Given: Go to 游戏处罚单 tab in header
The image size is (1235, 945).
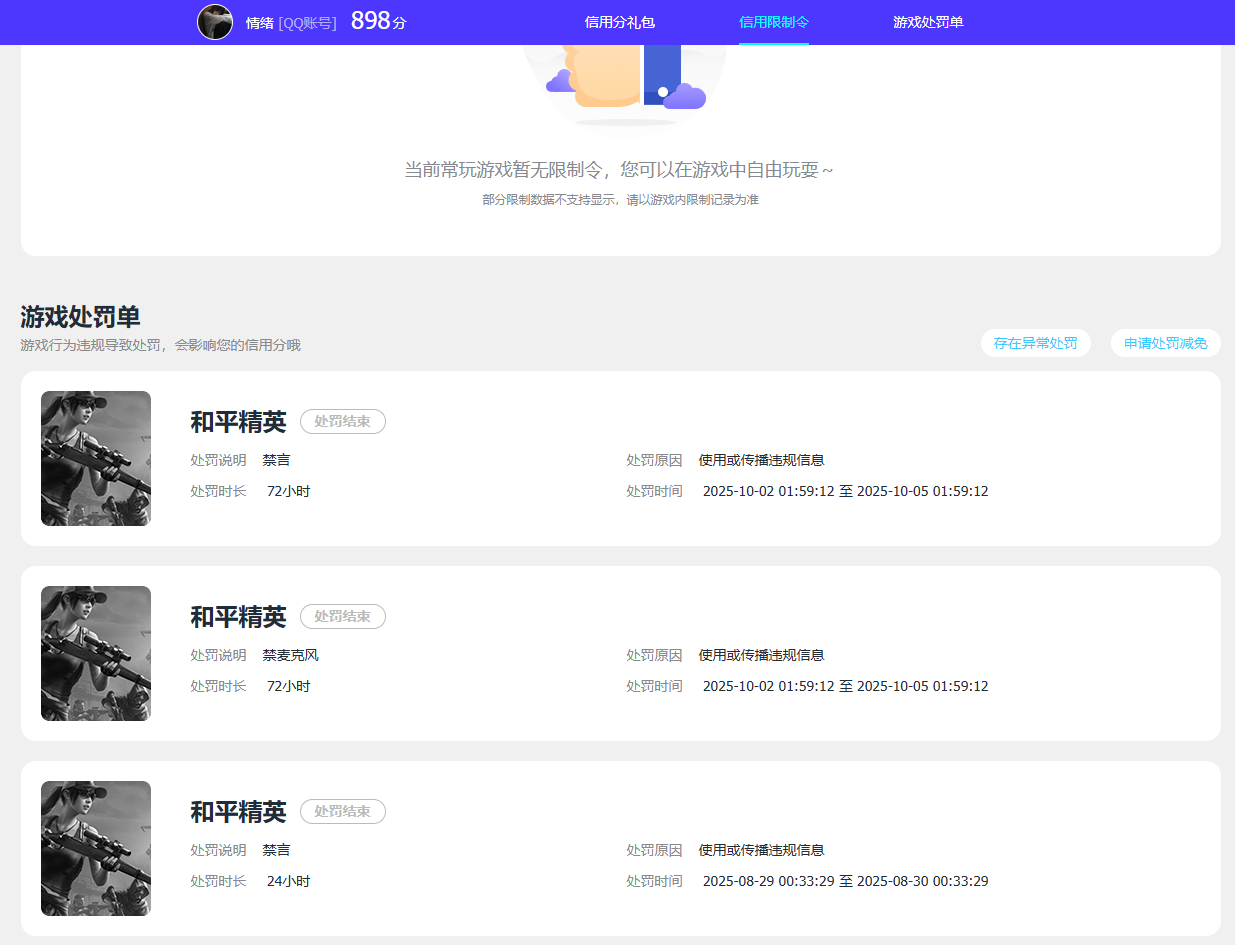Looking at the screenshot, I should tap(928, 22).
